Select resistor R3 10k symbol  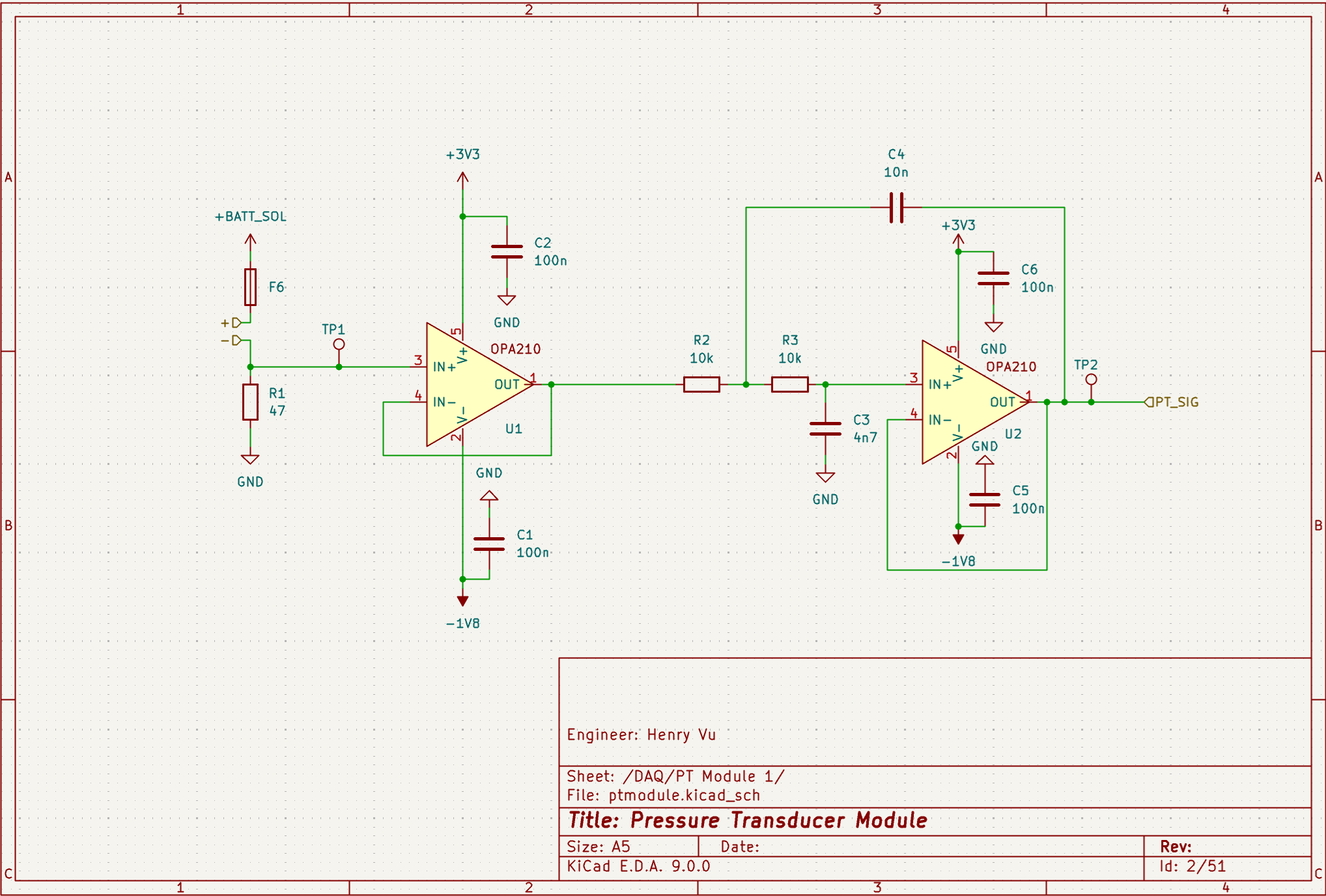click(x=789, y=384)
